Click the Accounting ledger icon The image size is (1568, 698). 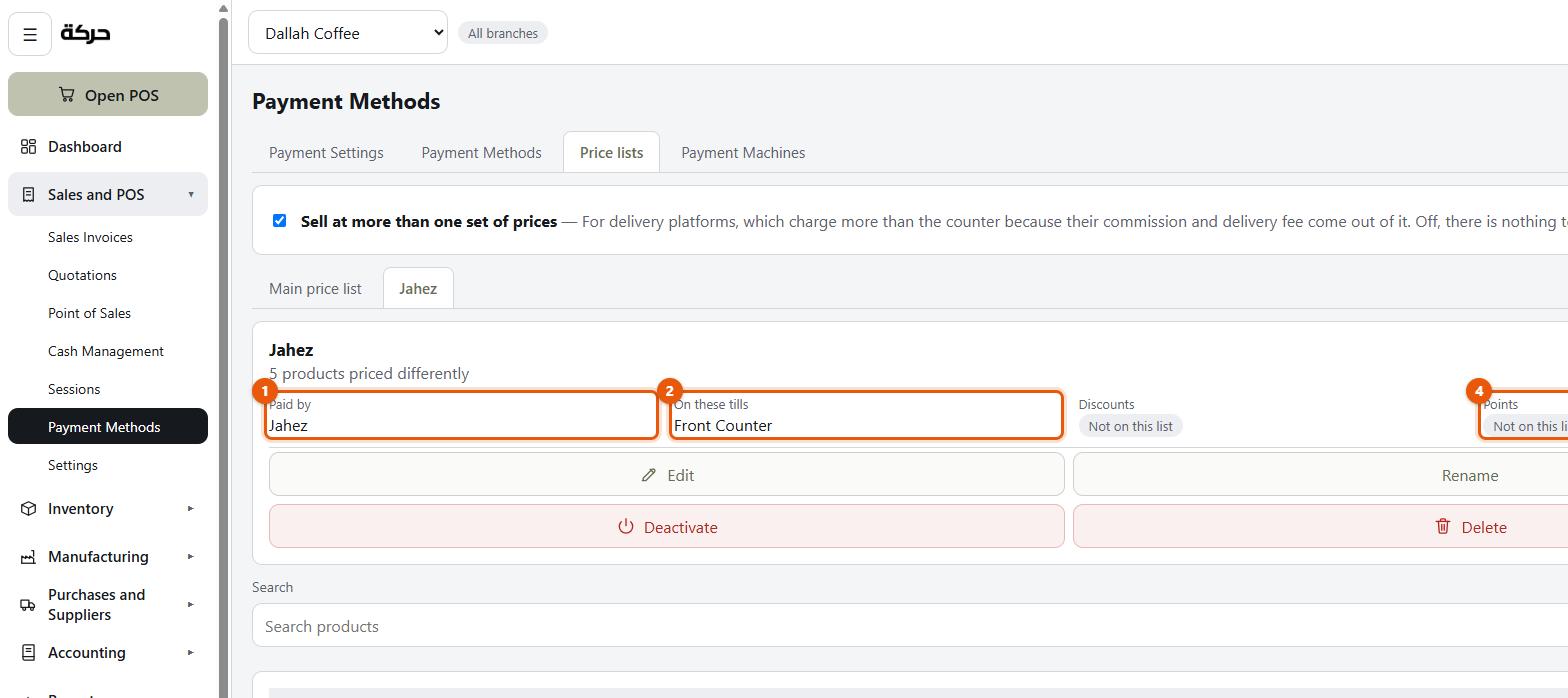(x=28, y=653)
